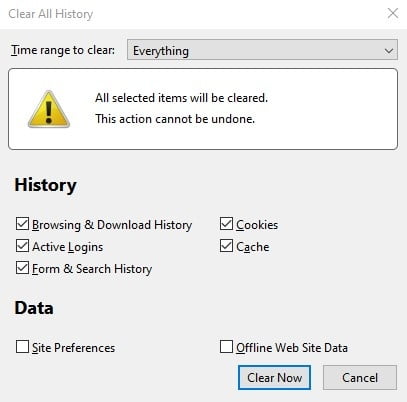This screenshot has width=407, height=402.
Task: Enable the Site Preferences checkbox
Action: click(22, 347)
